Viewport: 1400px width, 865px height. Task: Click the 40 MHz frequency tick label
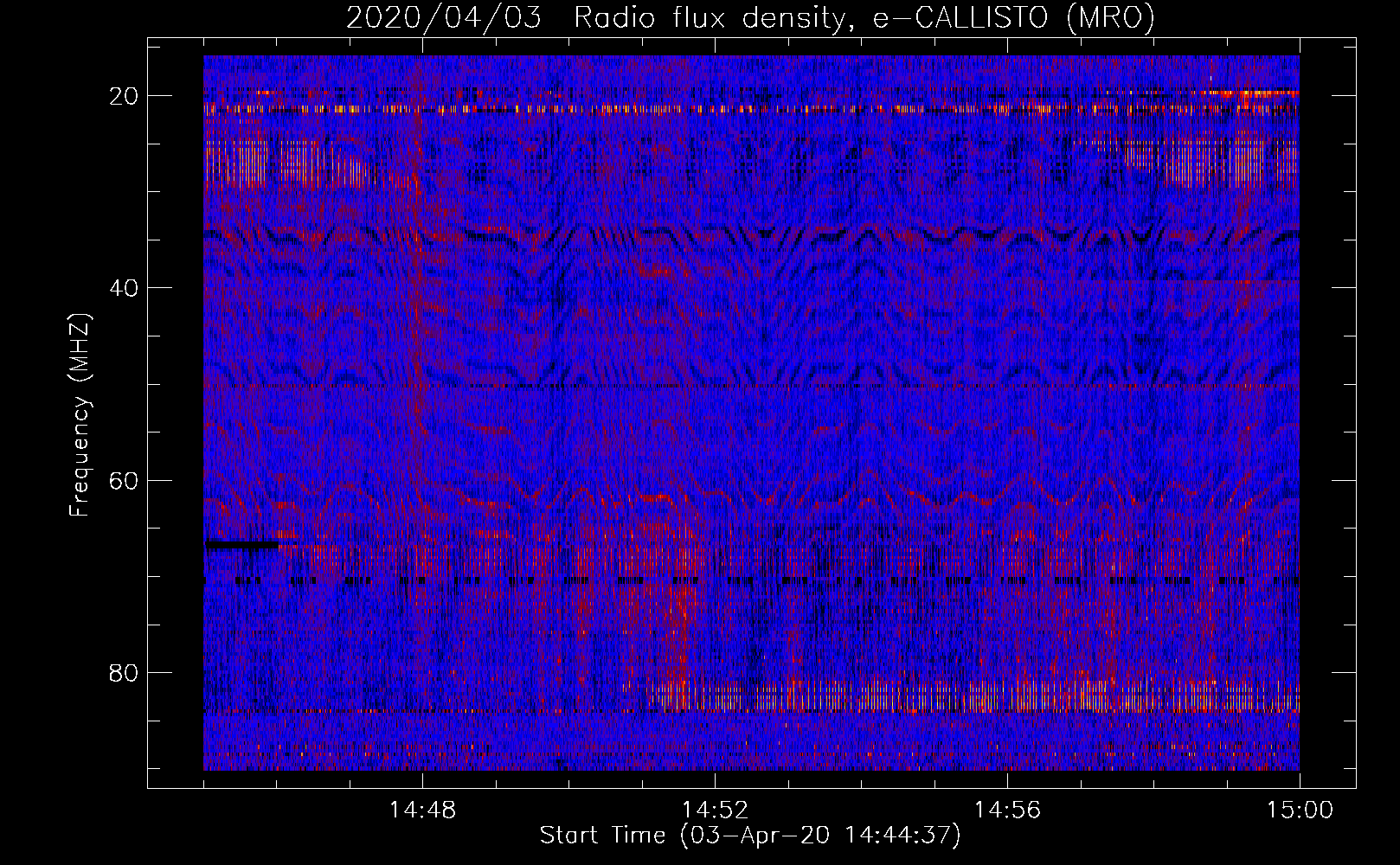125,288
